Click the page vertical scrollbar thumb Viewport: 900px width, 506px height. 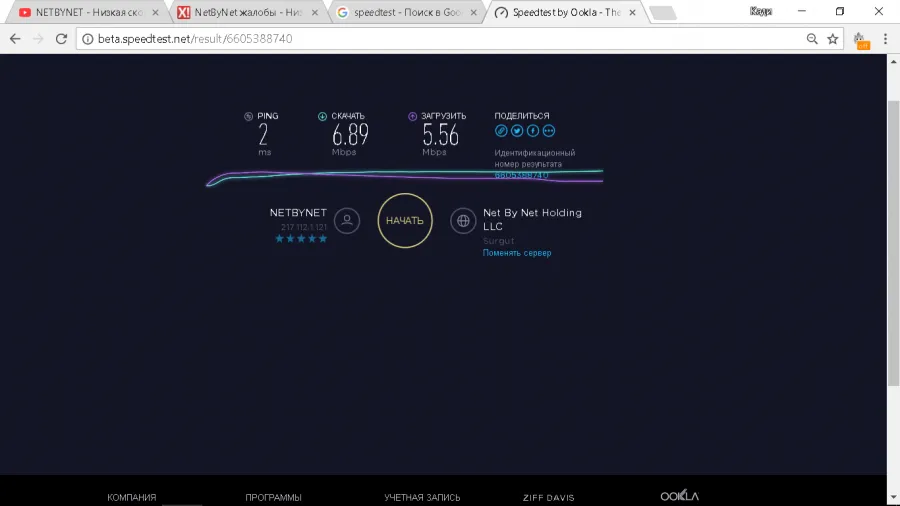(x=894, y=243)
